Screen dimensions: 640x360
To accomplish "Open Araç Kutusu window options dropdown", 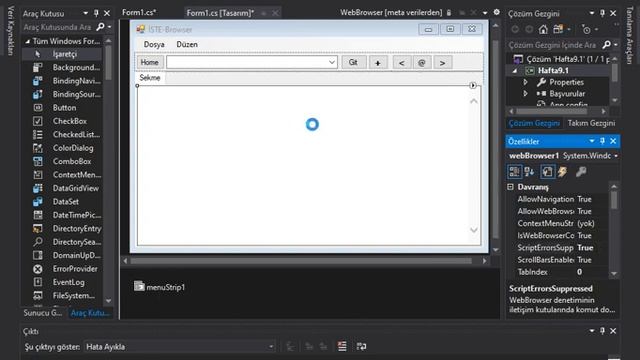I will click(86, 13).
